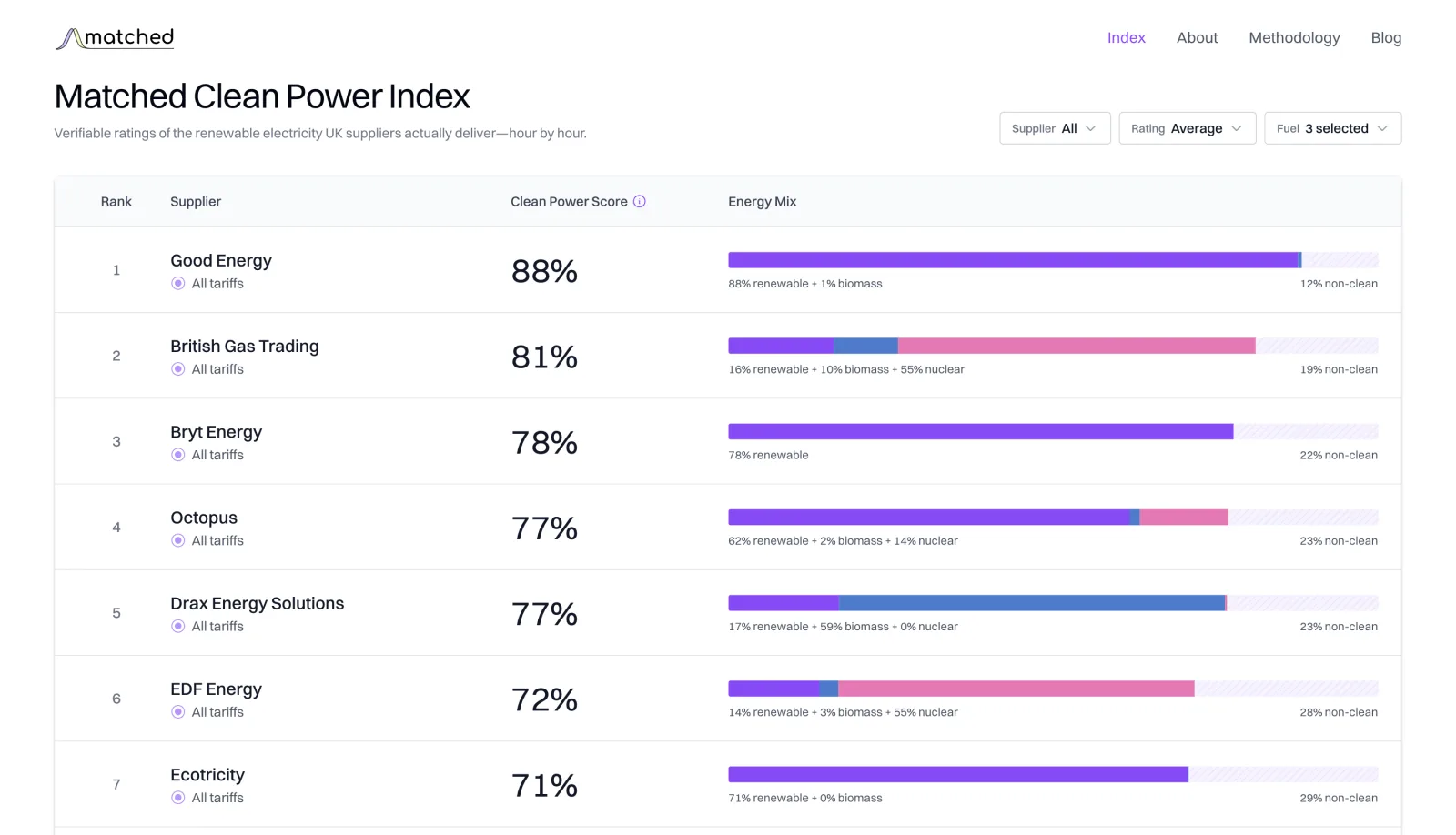Click the Good Energy supplier name

[221, 261]
